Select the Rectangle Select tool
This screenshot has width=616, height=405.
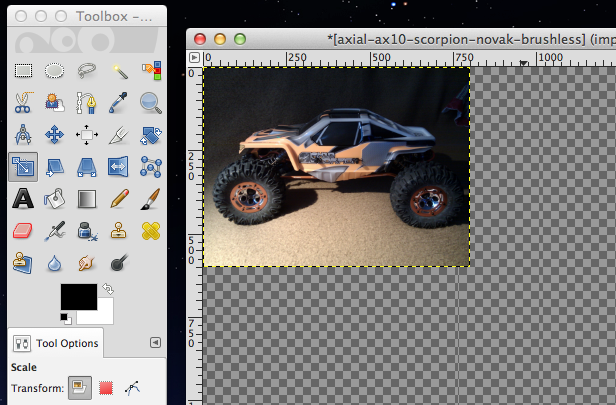23,70
